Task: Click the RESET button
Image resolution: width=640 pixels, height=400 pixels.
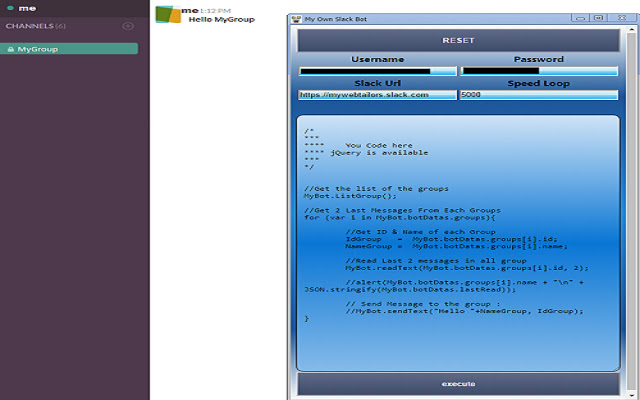Action: pyautogui.click(x=459, y=41)
